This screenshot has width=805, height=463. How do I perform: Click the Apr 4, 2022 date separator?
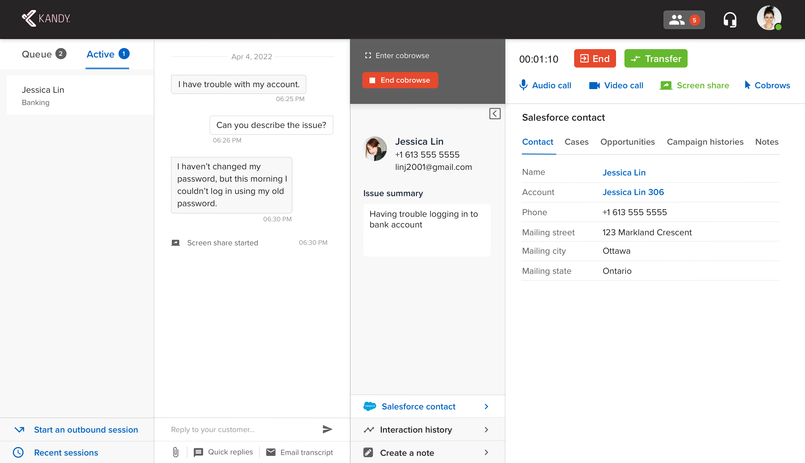pos(252,56)
